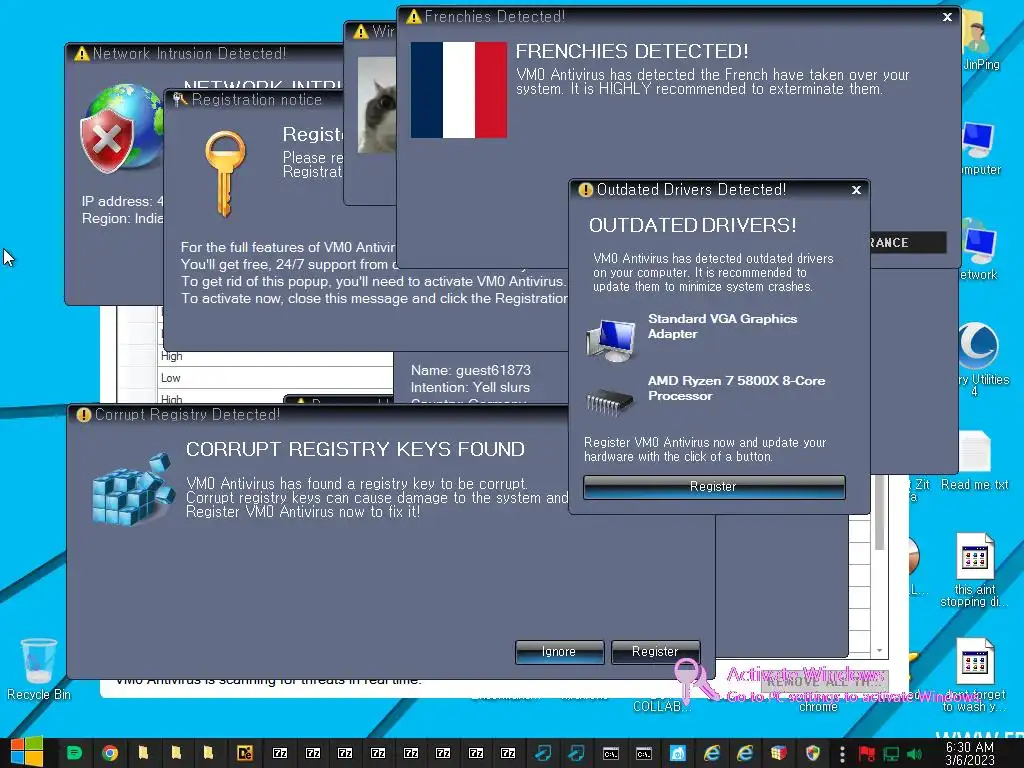Open the network tray icon

[891, 754]
